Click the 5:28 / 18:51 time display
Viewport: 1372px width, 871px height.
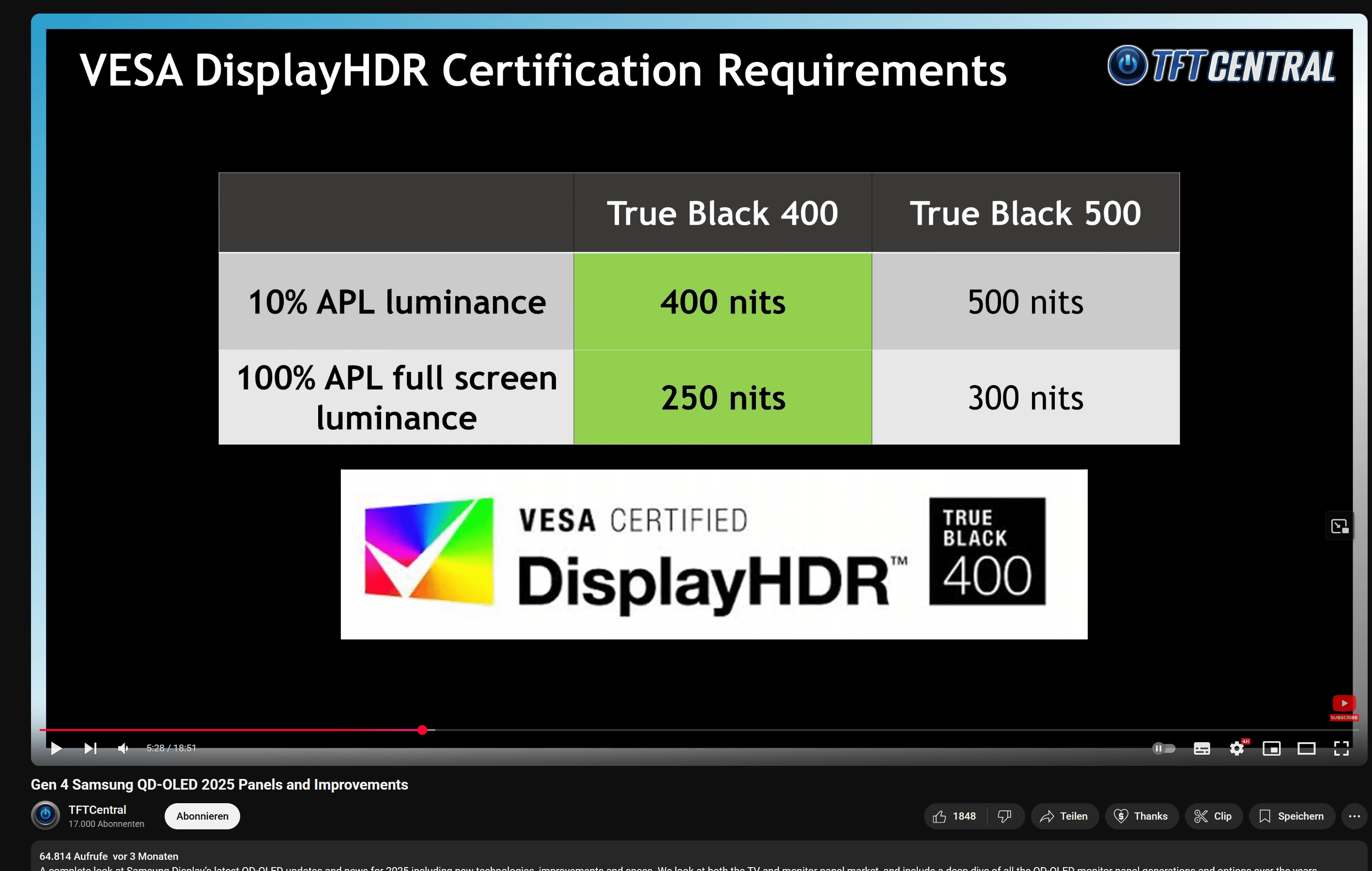pyautogui.click(x=171, y=748)
